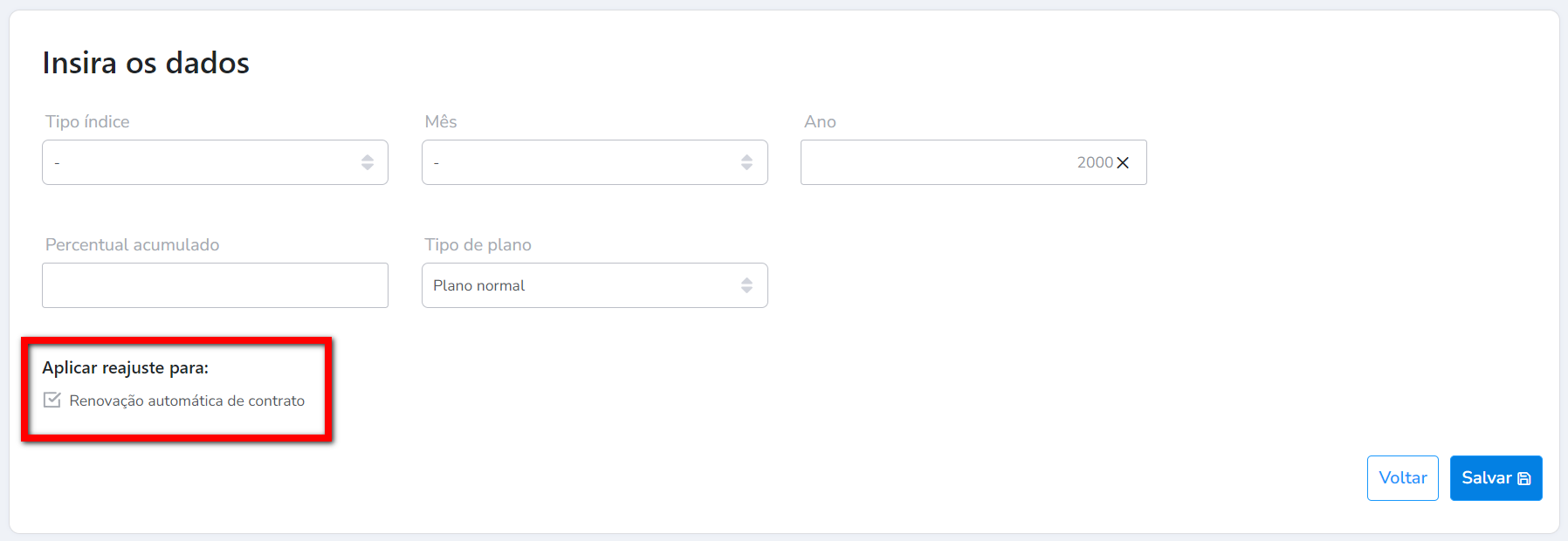Click the up-down arrows of Tipo índice
Viewport: 1568px width, 541px height.
click(x=368, y=162)
